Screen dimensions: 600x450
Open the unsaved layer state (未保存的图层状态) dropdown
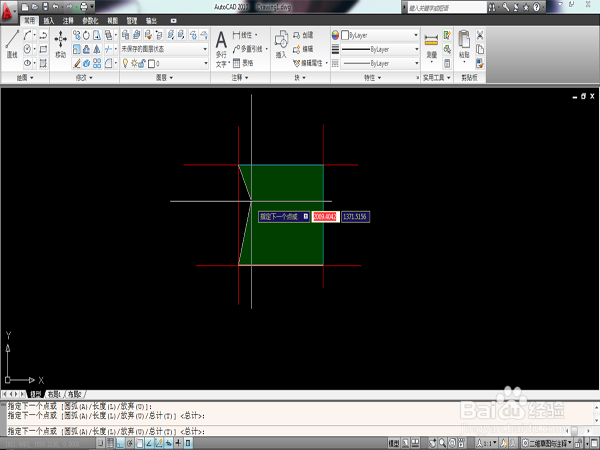(165, 49)
